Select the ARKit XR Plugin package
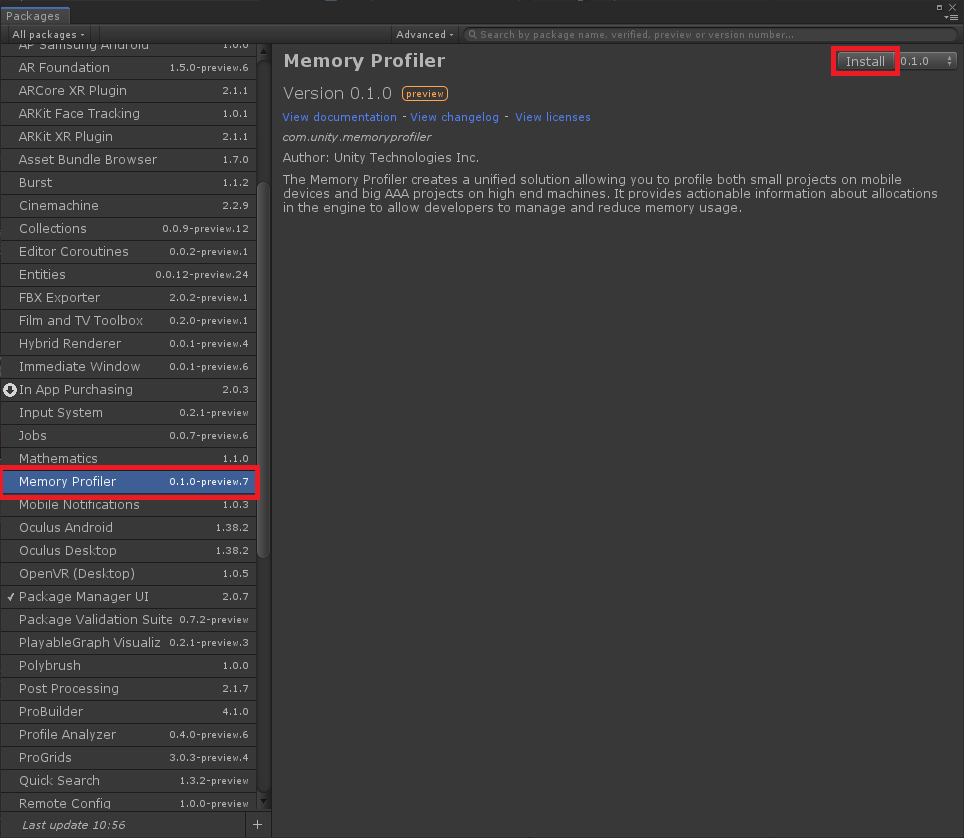 128,136
